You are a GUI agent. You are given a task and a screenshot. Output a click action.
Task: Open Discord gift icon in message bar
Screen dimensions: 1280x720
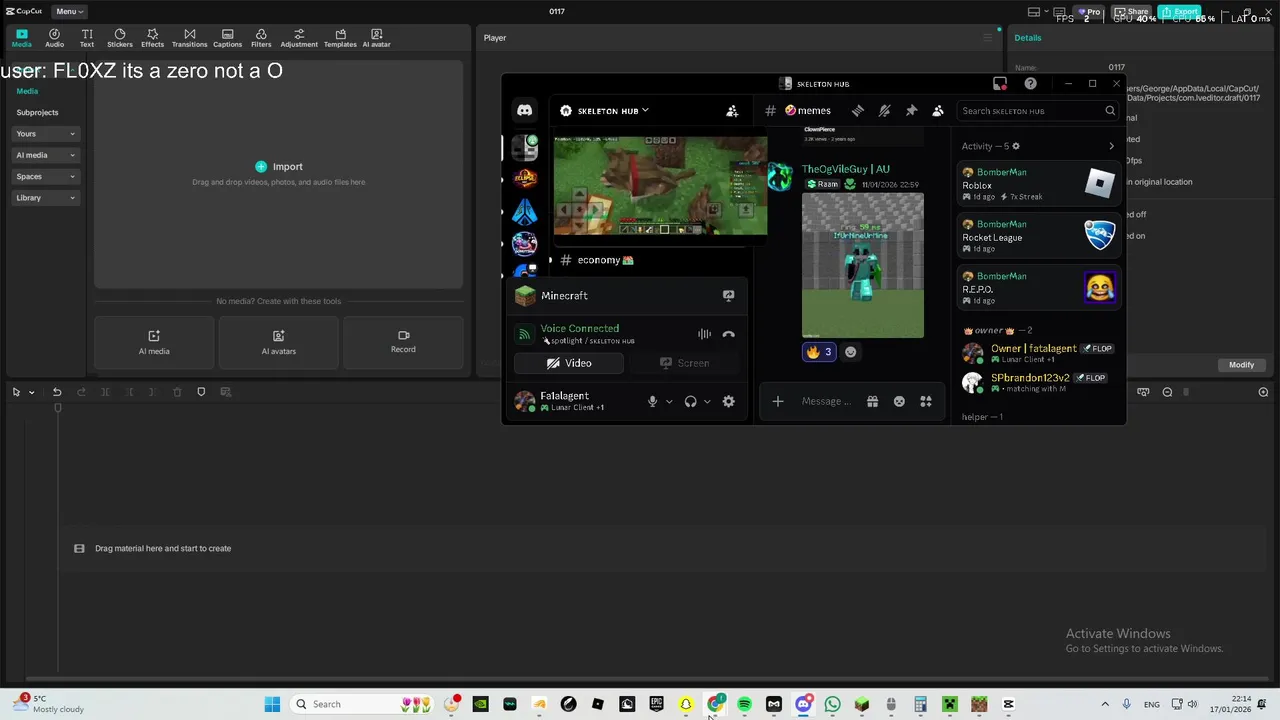tap(872, 401)
